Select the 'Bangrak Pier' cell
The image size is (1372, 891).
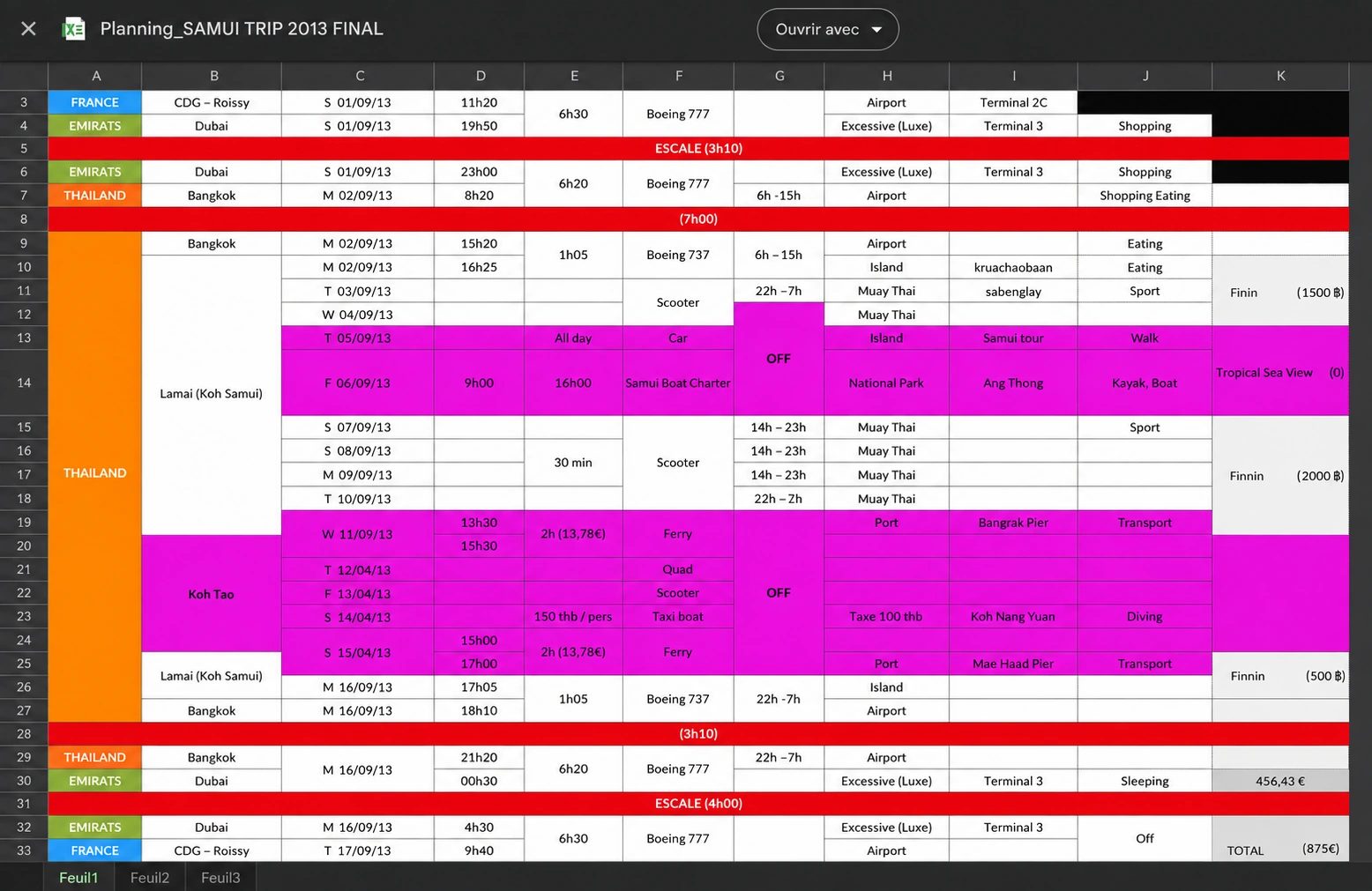pyautogui.click(x=1013, y=522)
